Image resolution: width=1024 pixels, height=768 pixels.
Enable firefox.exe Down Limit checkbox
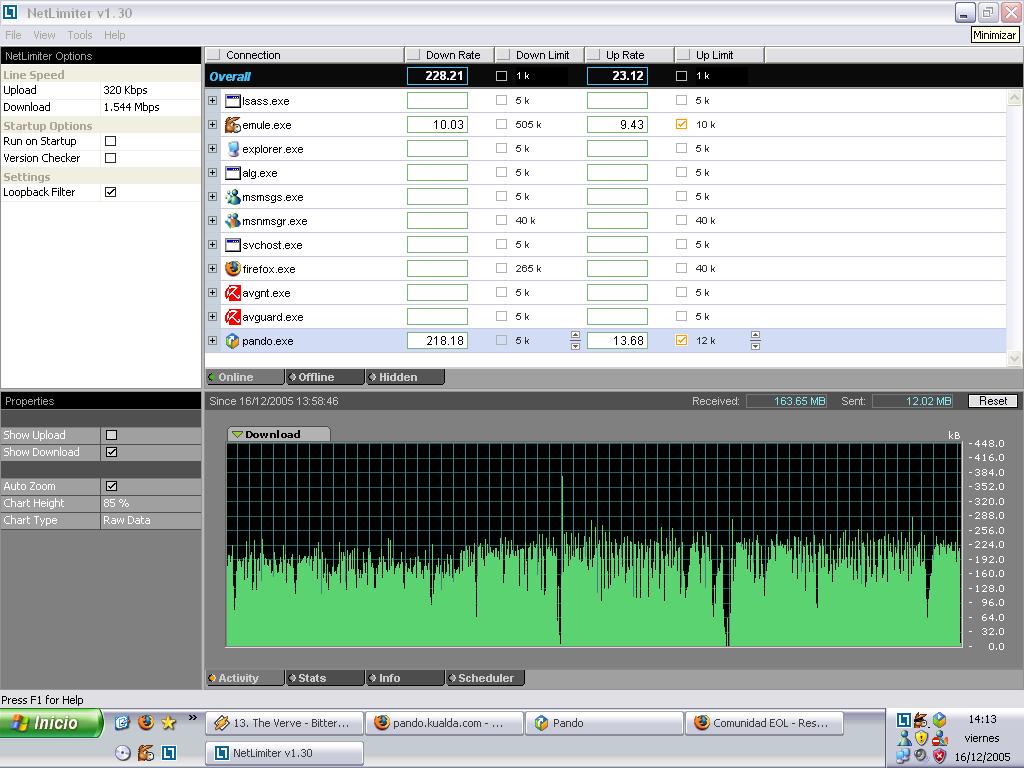coord(502,268)
